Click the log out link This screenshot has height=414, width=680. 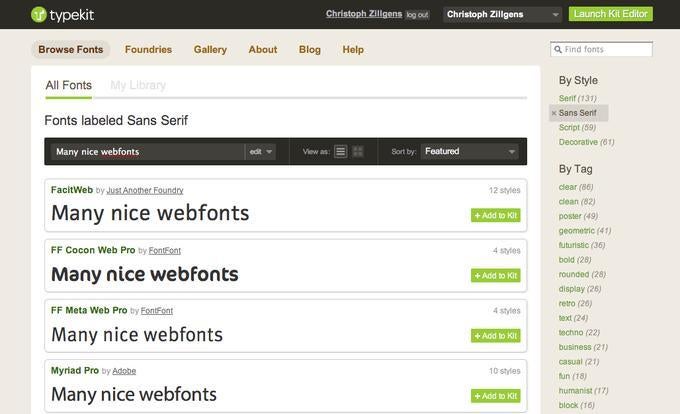417,15
